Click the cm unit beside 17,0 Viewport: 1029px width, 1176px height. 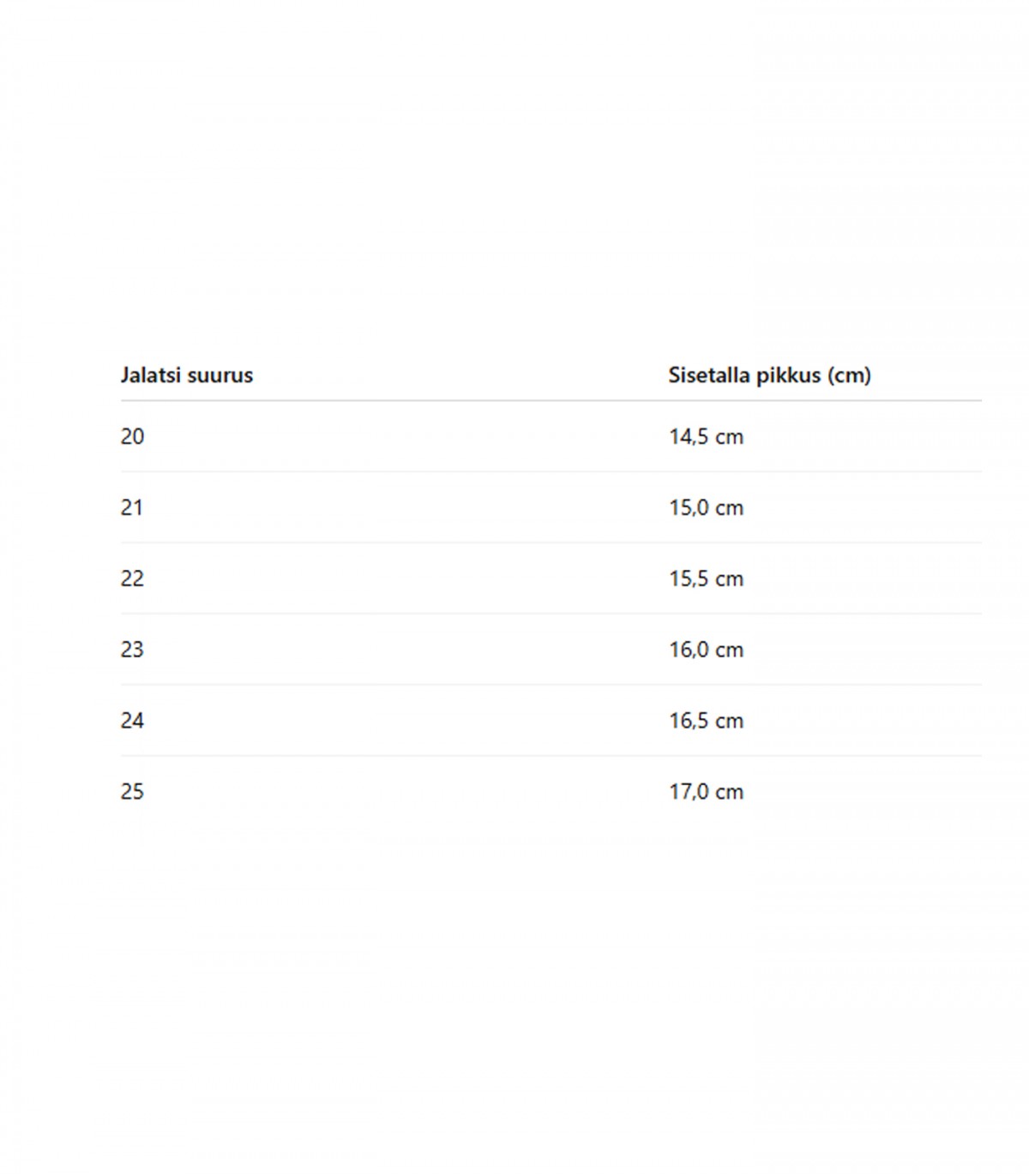pyautogui.click(x=729, y=794)
